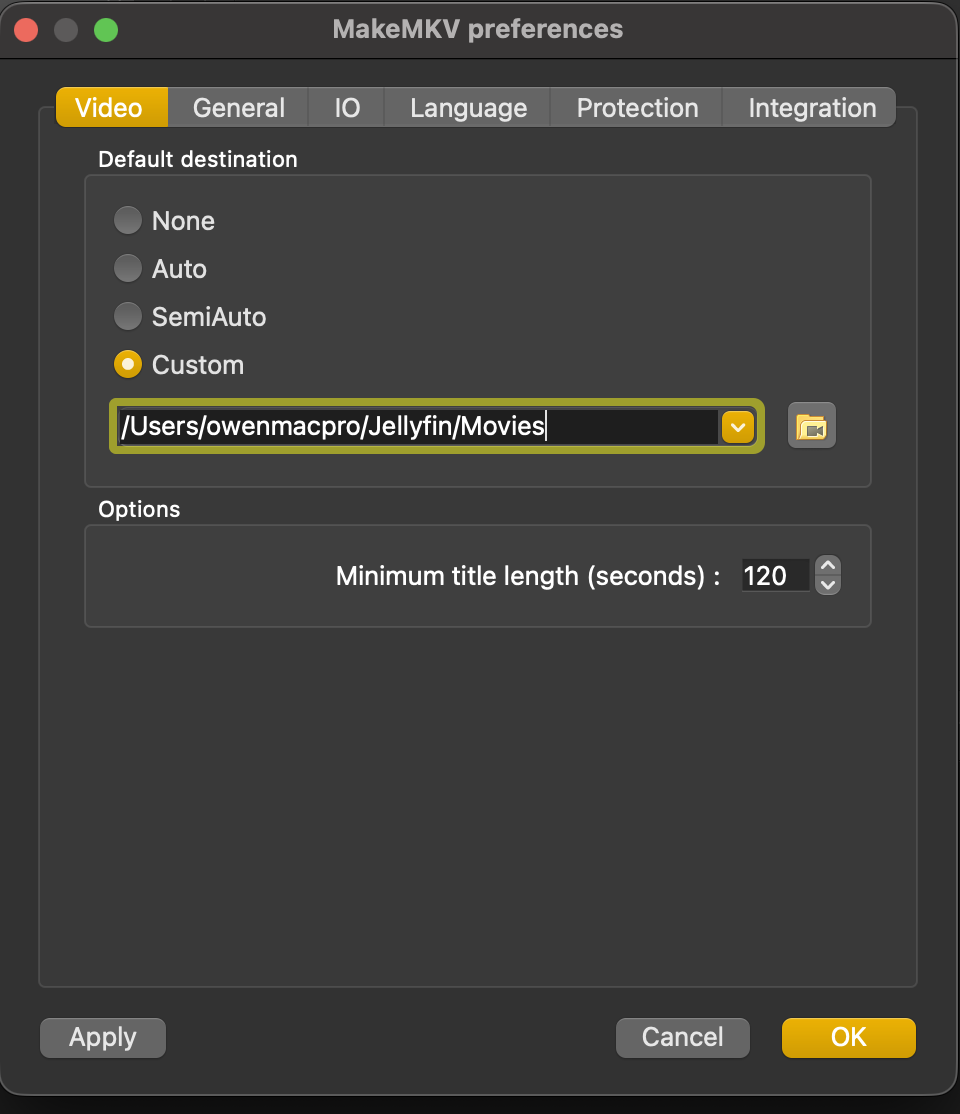Increase minimum title length with up arrow

[x=828, y=566]
